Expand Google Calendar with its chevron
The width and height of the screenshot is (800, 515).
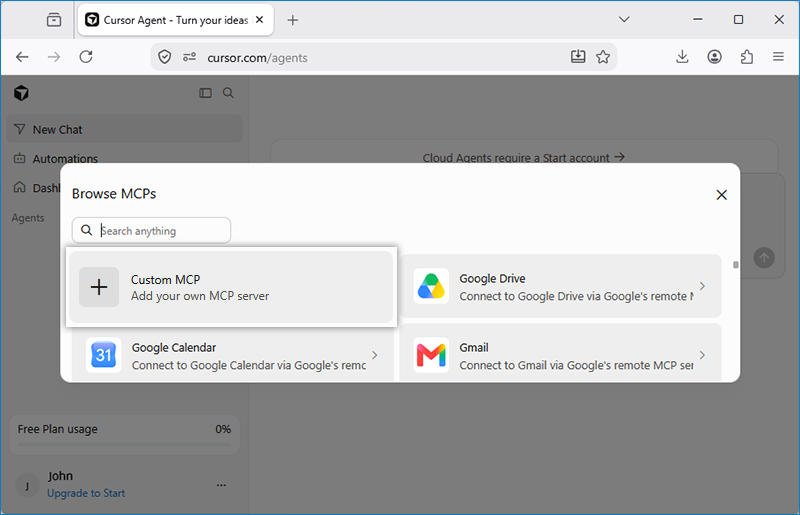pyautogui.click(x=375, y=355)
